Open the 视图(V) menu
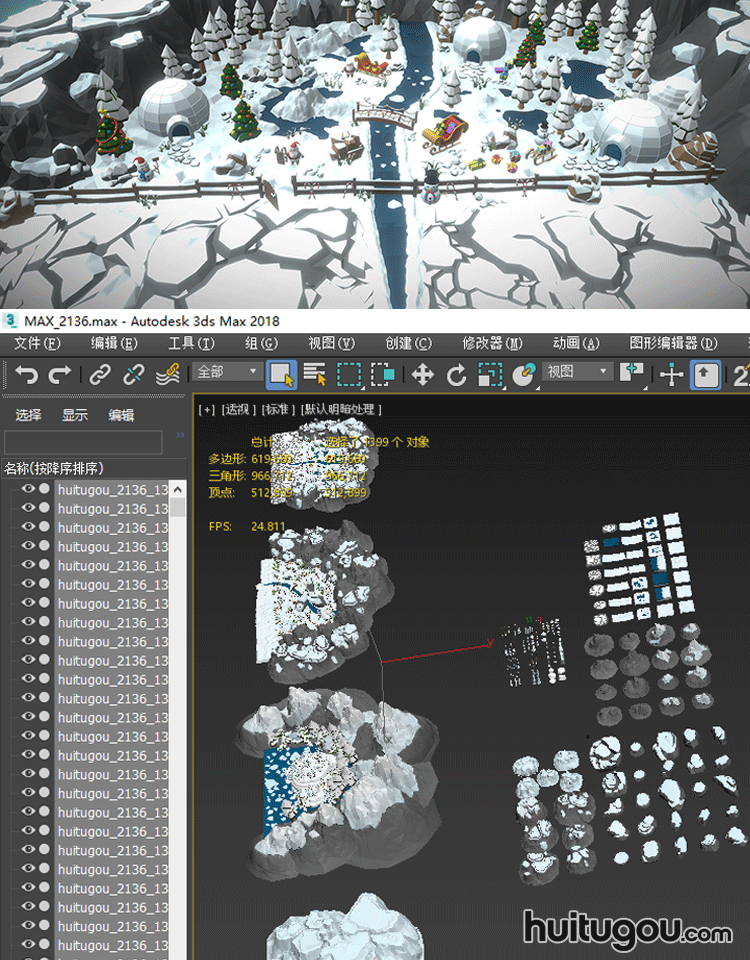The image size is (750, 960). click(x=331, y=343)
